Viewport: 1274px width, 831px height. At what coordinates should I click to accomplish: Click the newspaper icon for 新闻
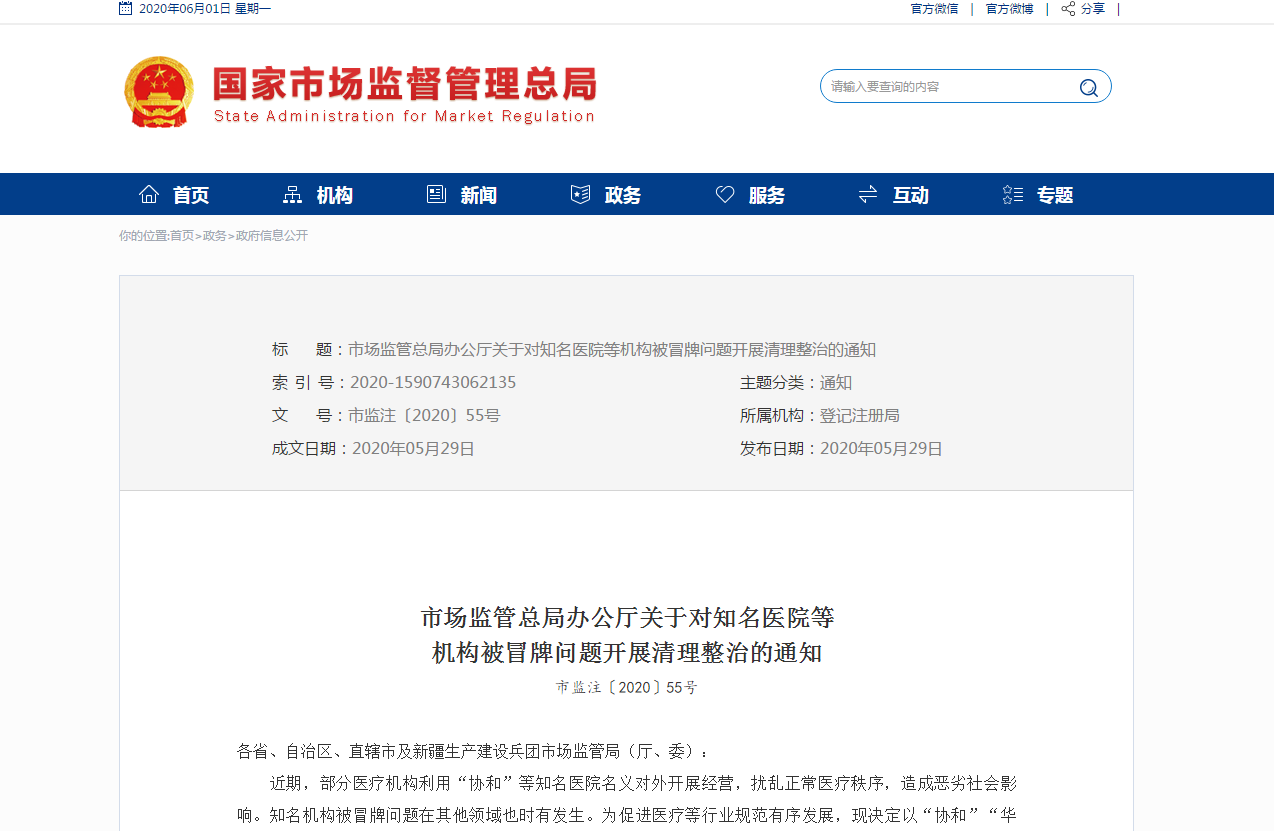(436, 195)
